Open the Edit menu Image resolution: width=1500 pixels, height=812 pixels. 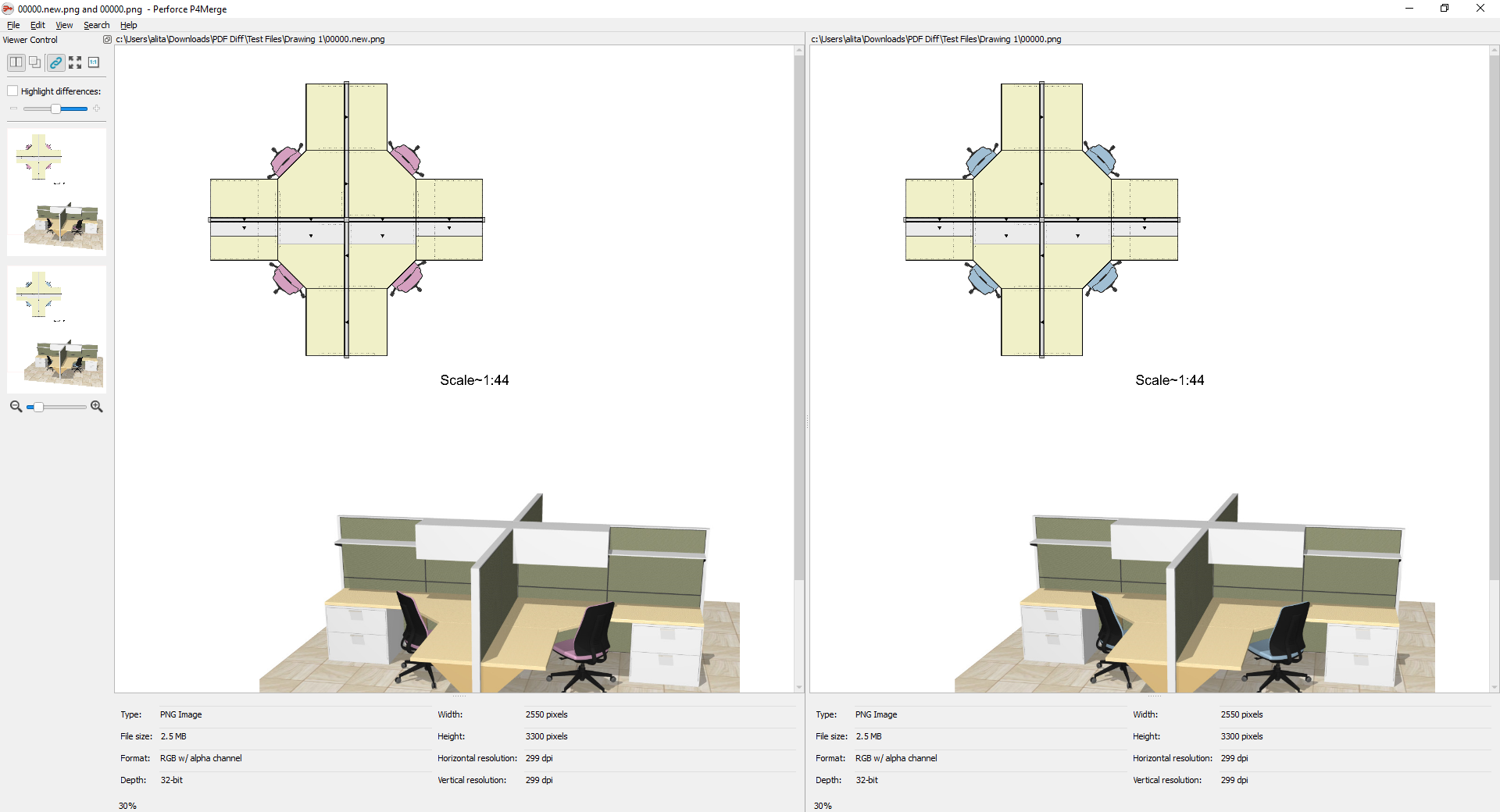point(37,25)
